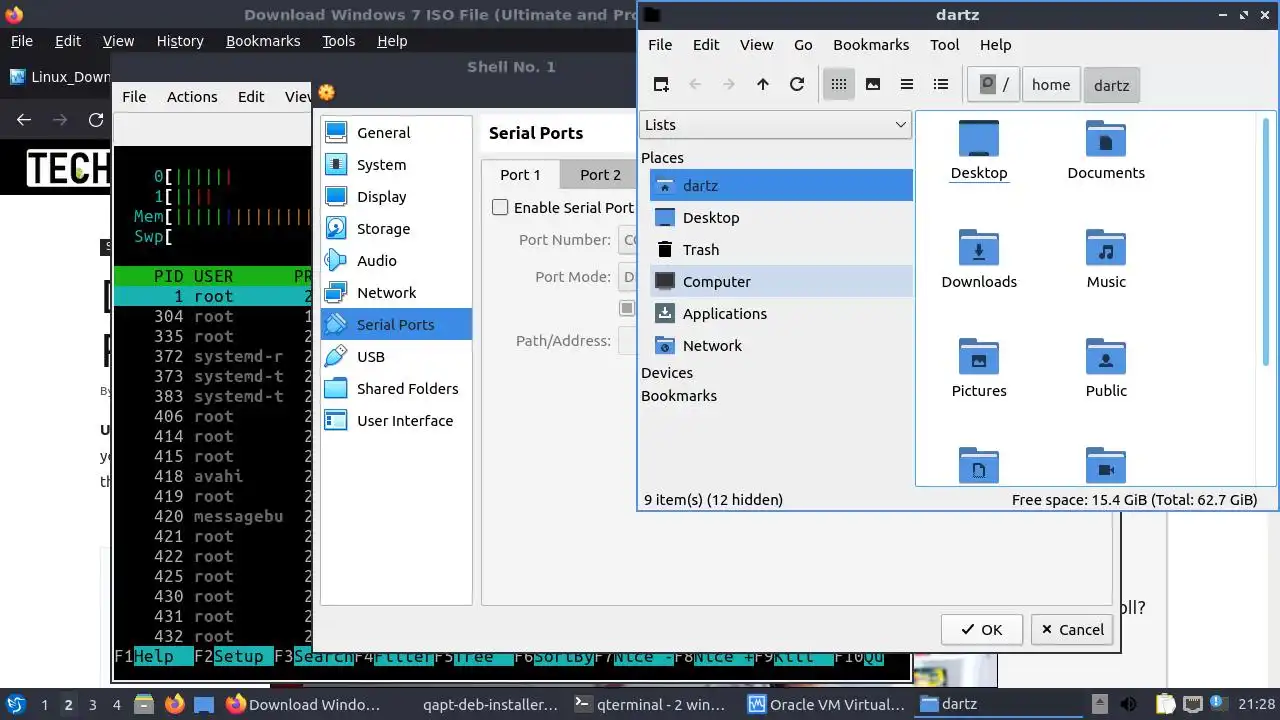The height and width of the screenshot is (720, 1280).
Task: Switch to Port 2 tab
Action: click(600, 174)
